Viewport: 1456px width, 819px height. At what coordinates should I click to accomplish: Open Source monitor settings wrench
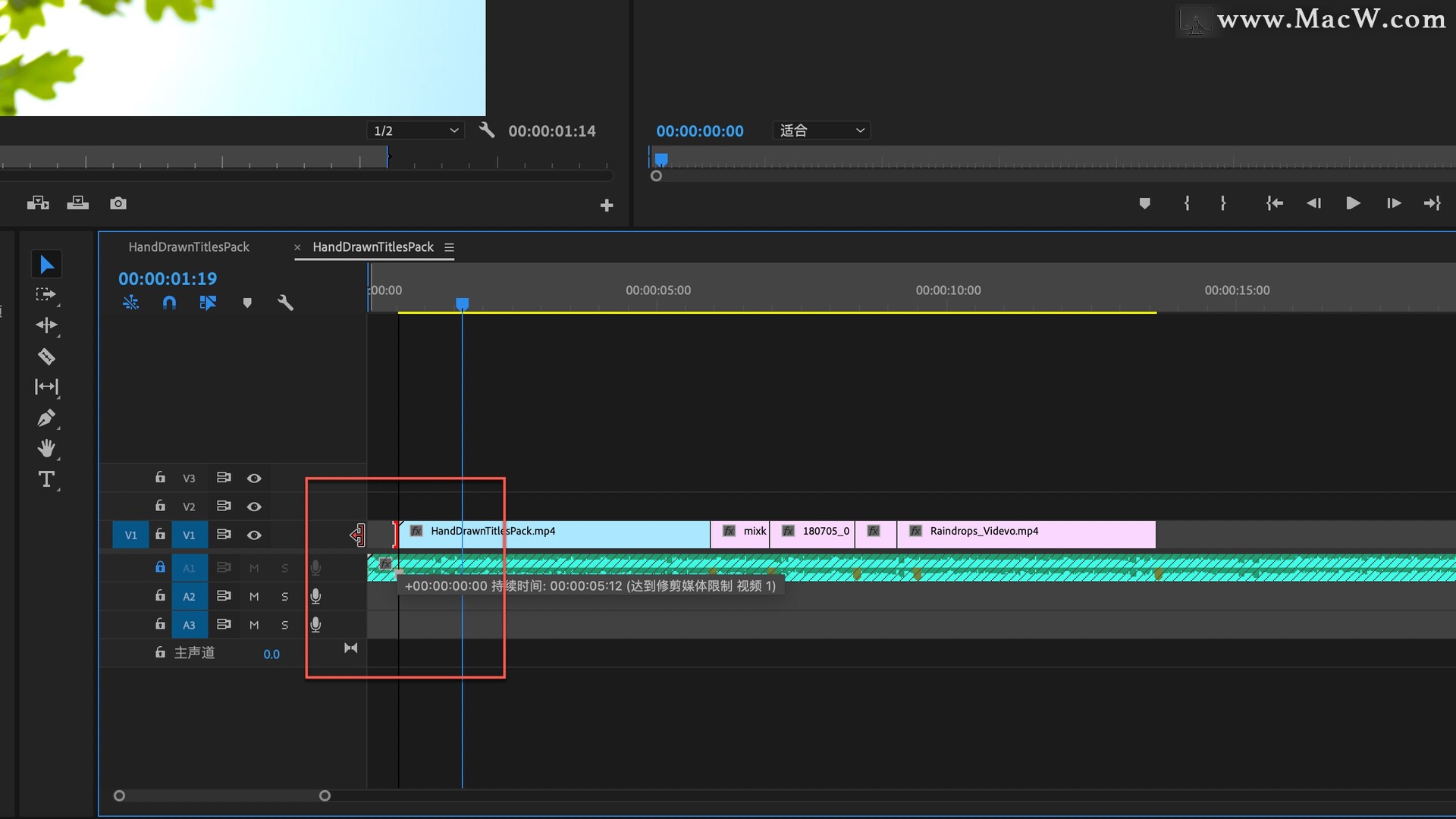pyautogui.click(x=487, y=130)
